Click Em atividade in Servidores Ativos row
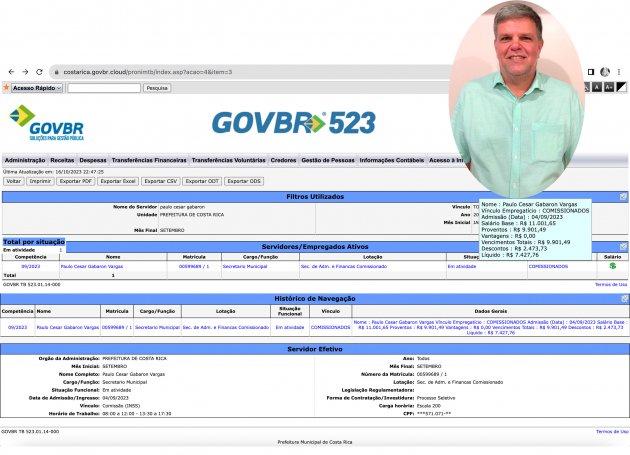The image size is (630, 455). 462,266
